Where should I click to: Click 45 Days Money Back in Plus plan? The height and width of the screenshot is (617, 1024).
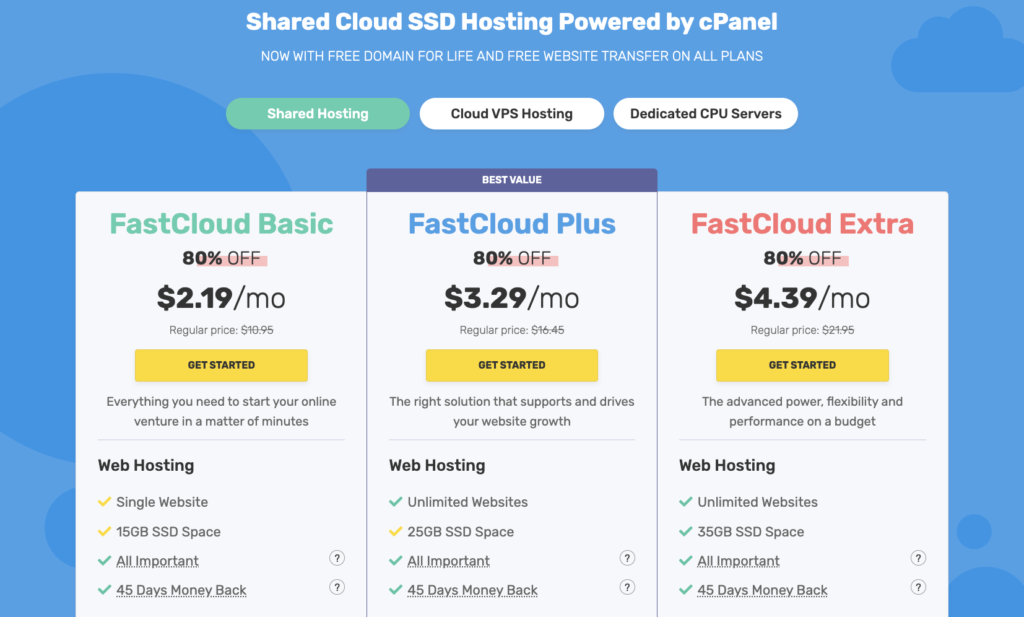pos(473,590)
